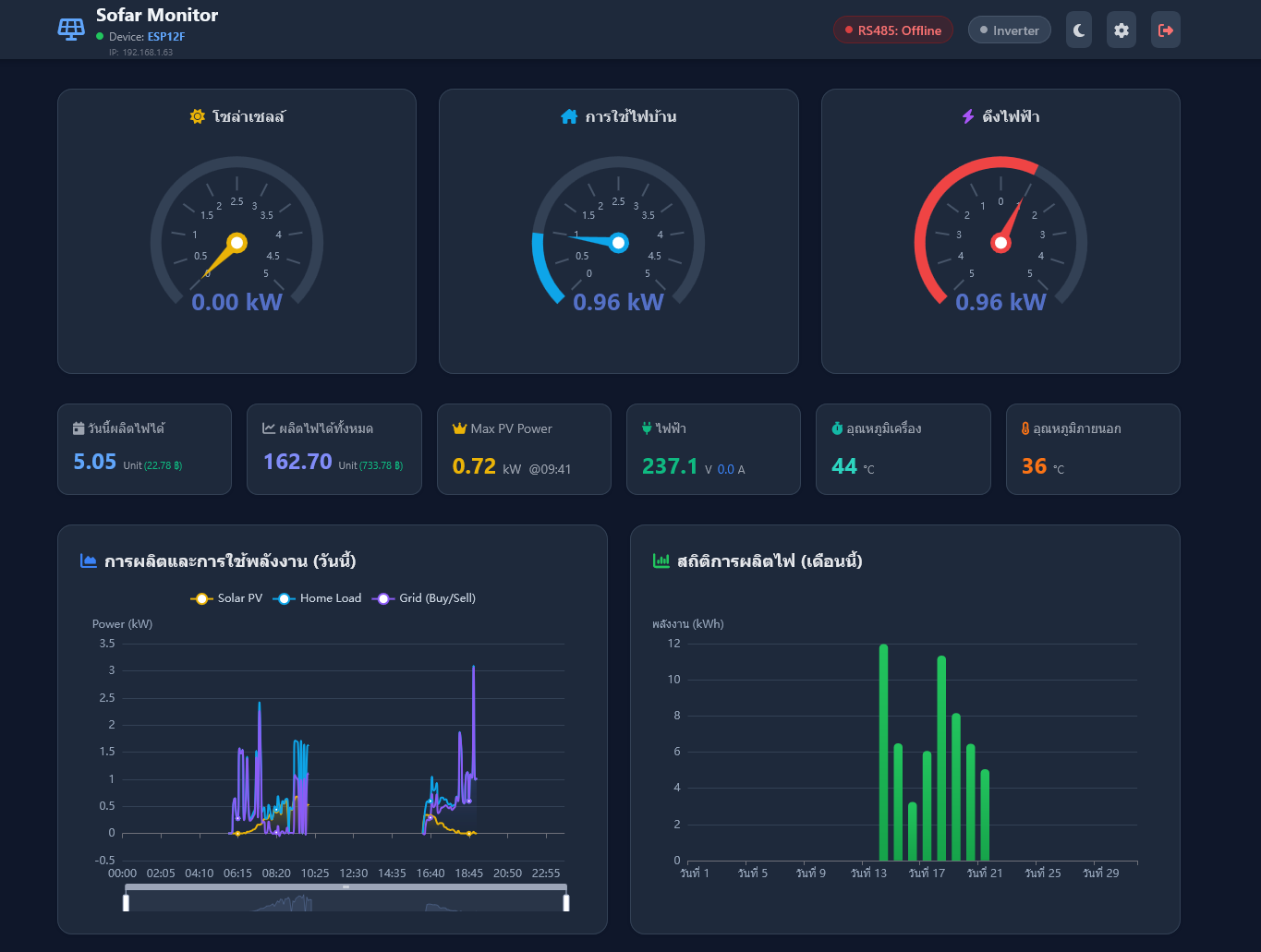
Task: Click the solar panel logo icon
Action: point(71,30)
